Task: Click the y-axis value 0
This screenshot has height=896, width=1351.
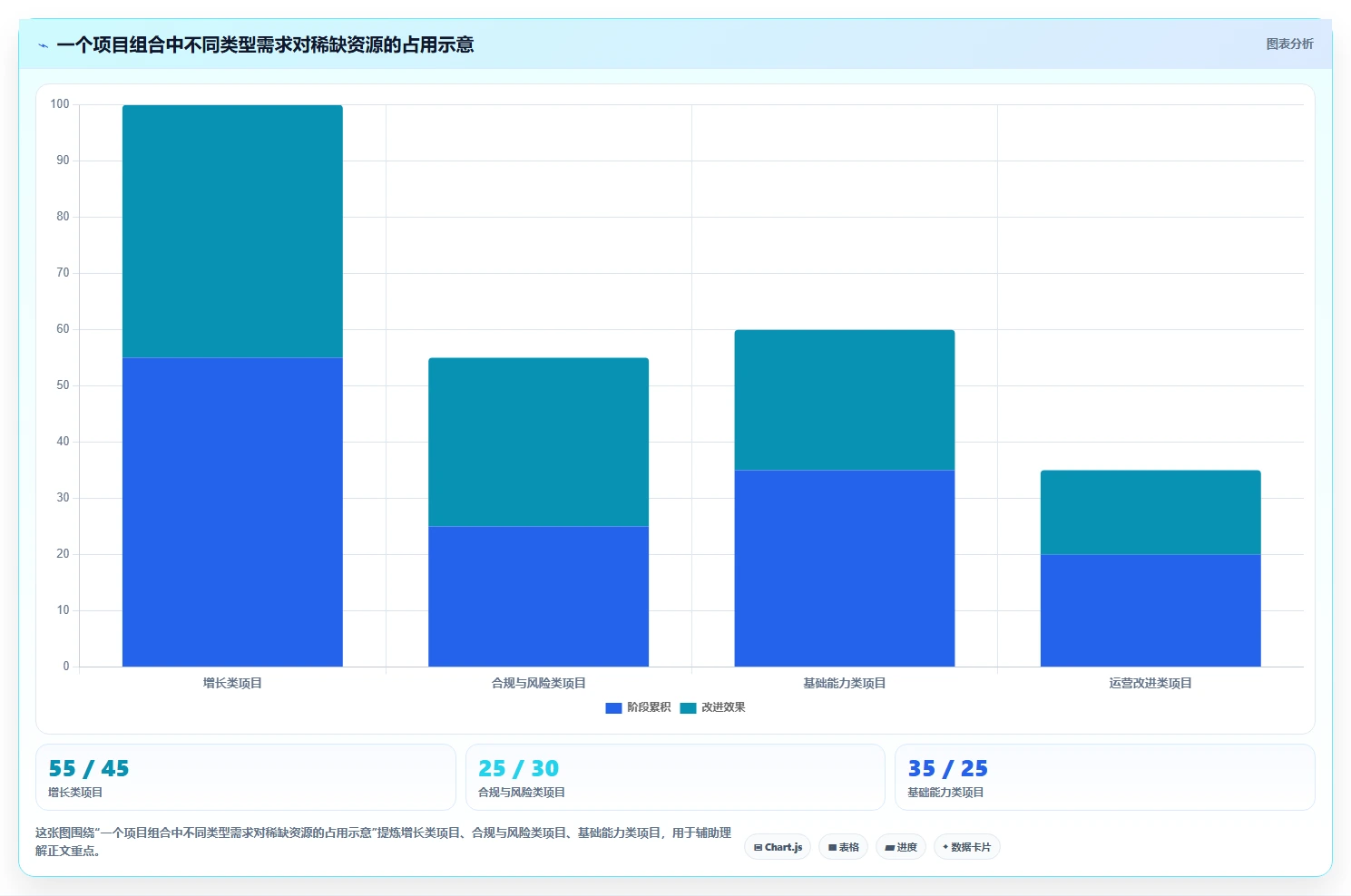Action: [66, 667]
